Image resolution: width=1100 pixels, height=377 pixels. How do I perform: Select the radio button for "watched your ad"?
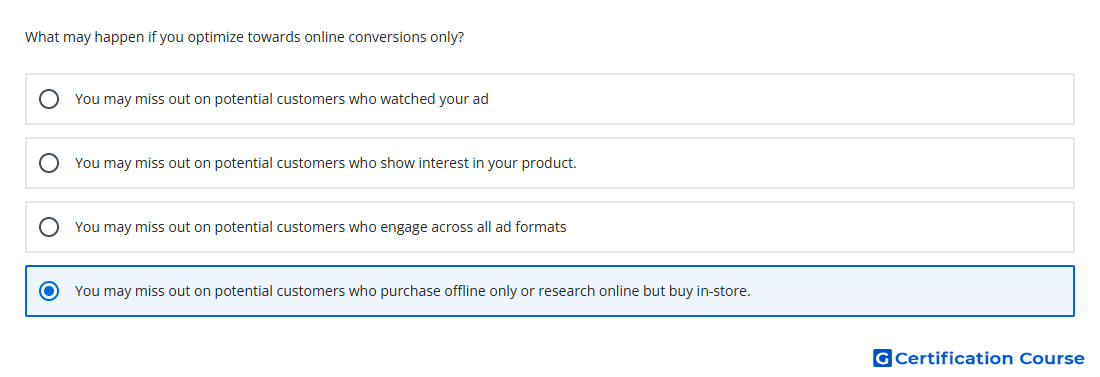point(49,99)
